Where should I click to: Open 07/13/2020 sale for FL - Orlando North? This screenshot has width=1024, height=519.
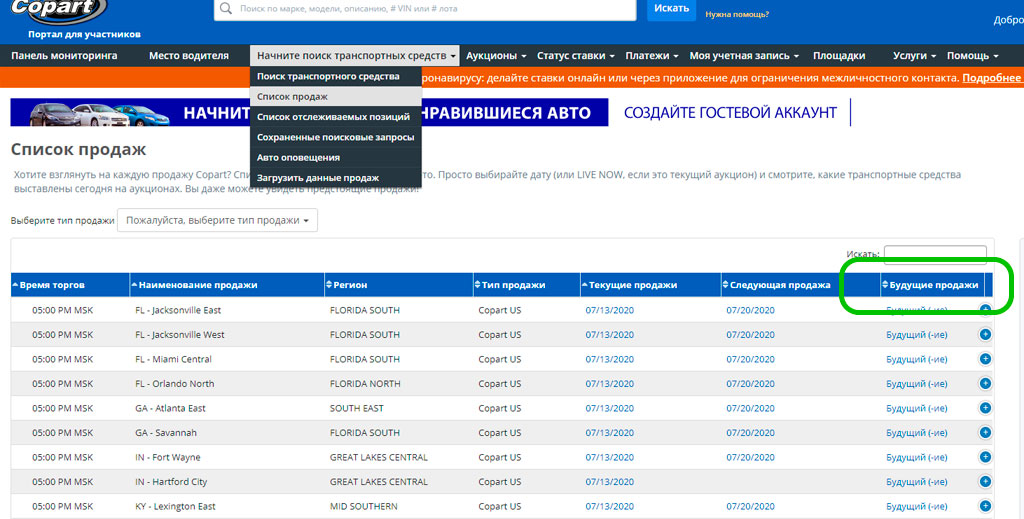(609, 383)
